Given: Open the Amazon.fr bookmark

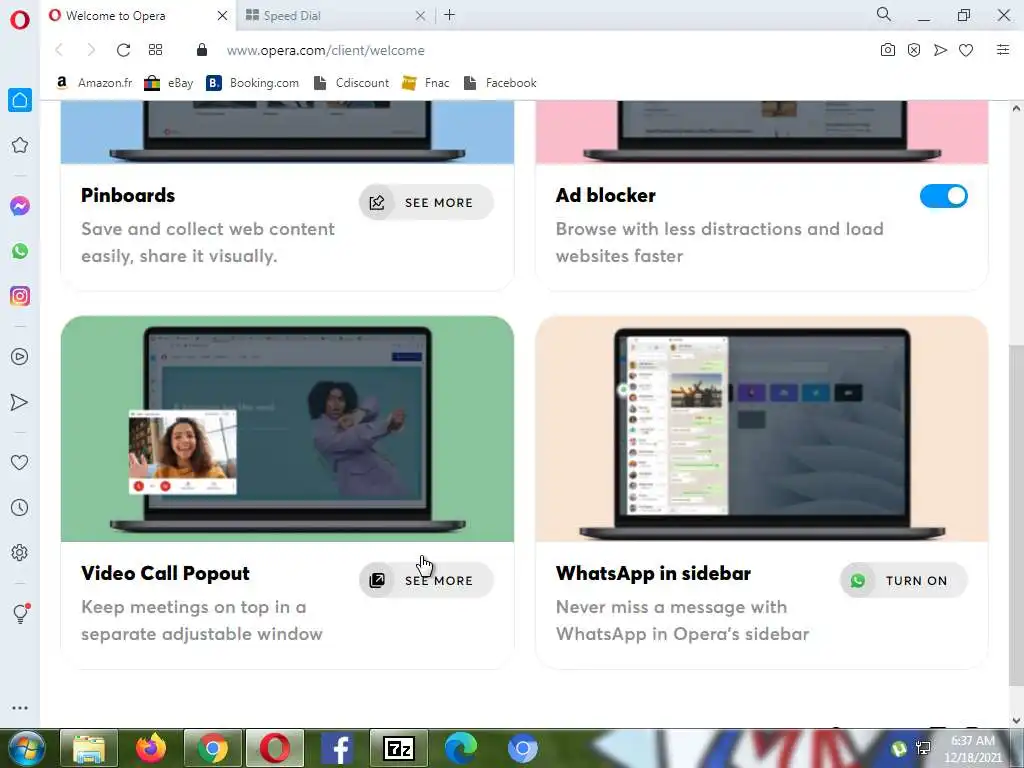Looking at the screenshot, I should pos(94,83).
